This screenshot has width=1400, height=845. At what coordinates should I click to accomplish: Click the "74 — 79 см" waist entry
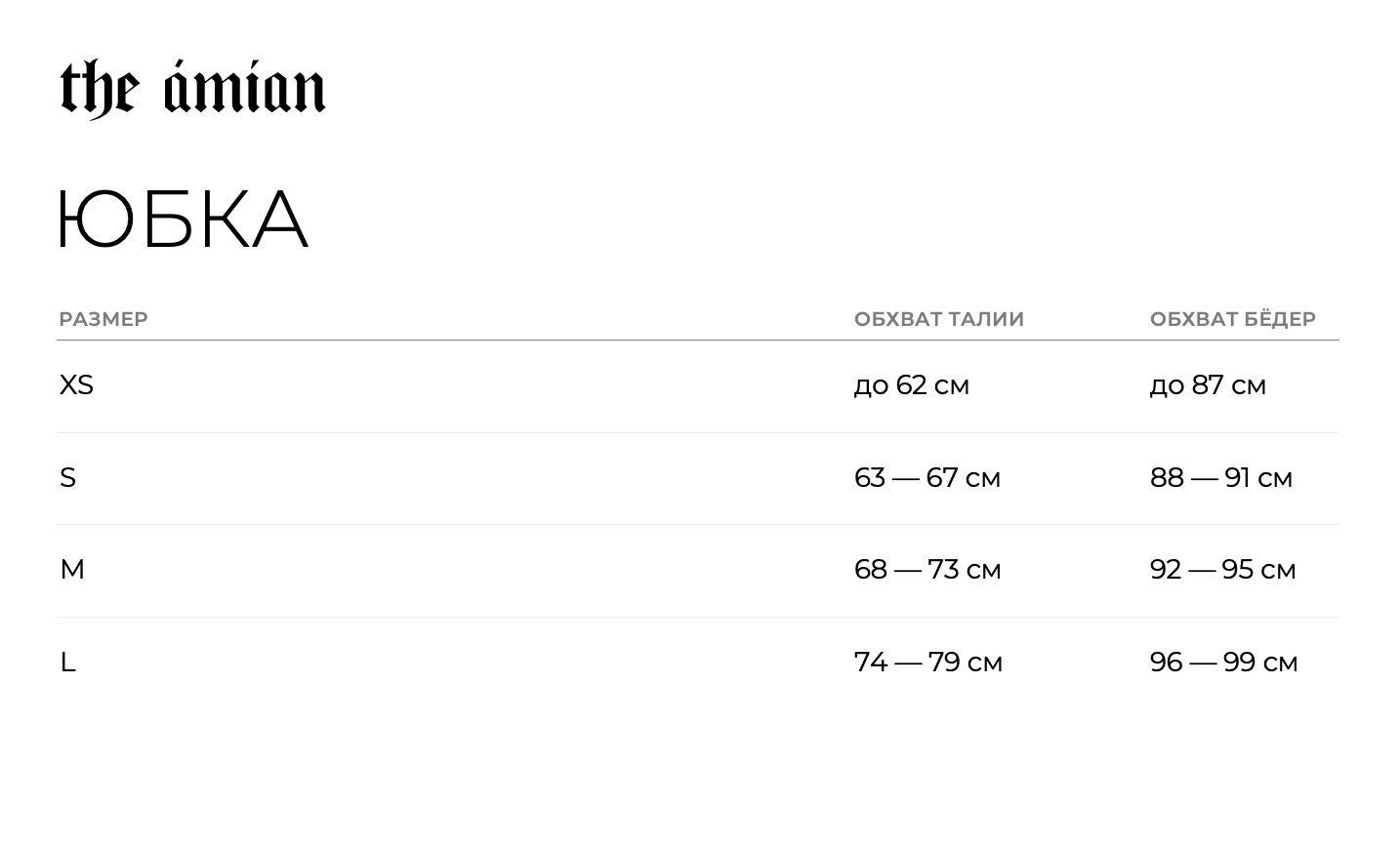click(927, 663)
